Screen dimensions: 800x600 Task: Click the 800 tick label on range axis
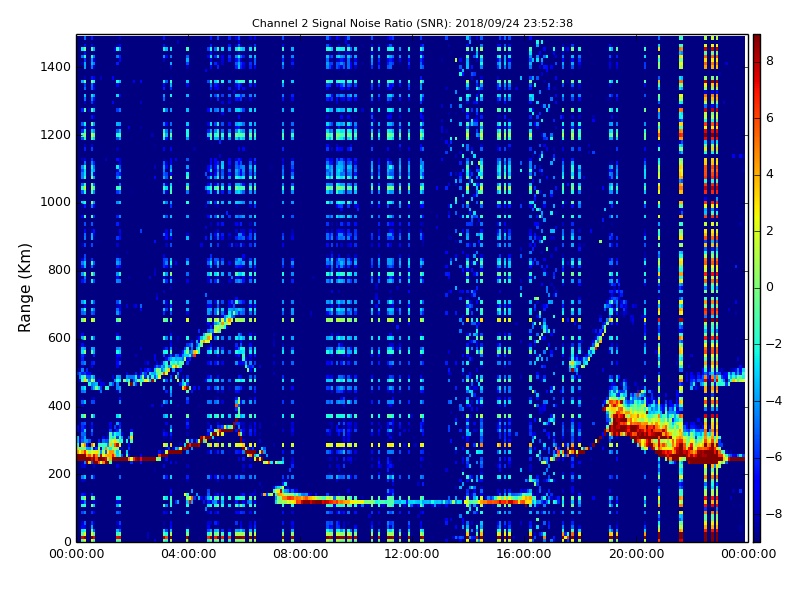(59, 270)
